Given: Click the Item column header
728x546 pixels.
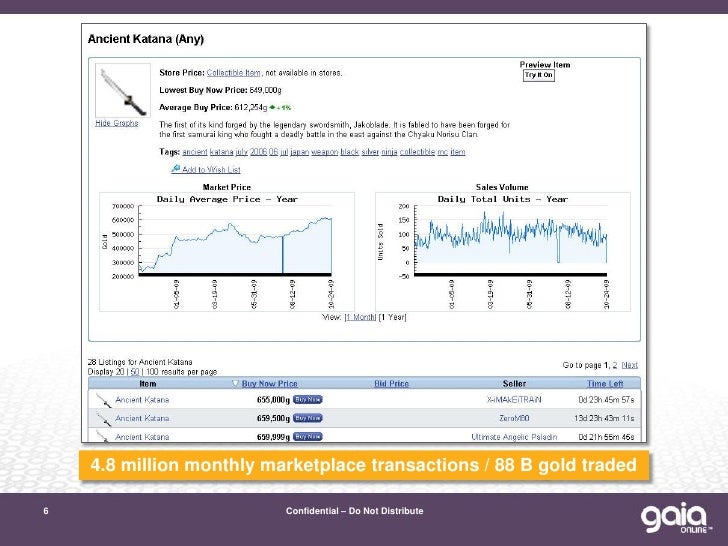Looking at the screenshot, I should (148, 384).
